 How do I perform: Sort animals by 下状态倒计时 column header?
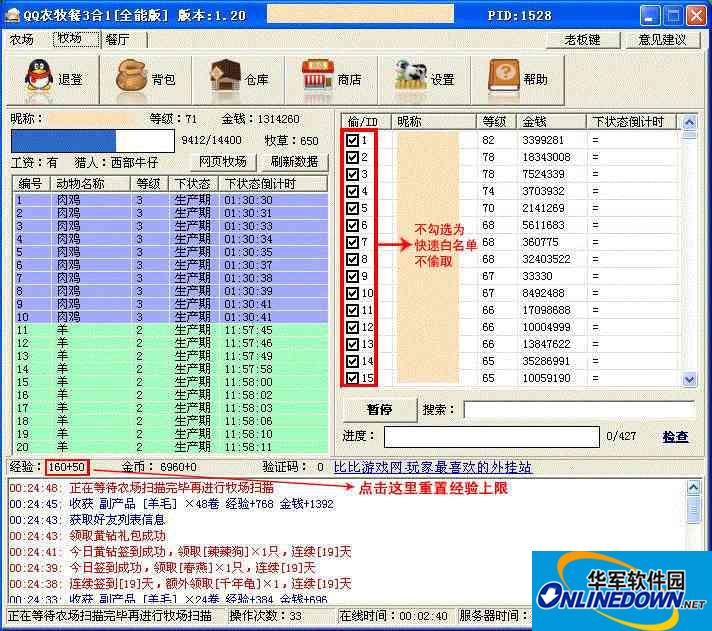tap(273, 184)
